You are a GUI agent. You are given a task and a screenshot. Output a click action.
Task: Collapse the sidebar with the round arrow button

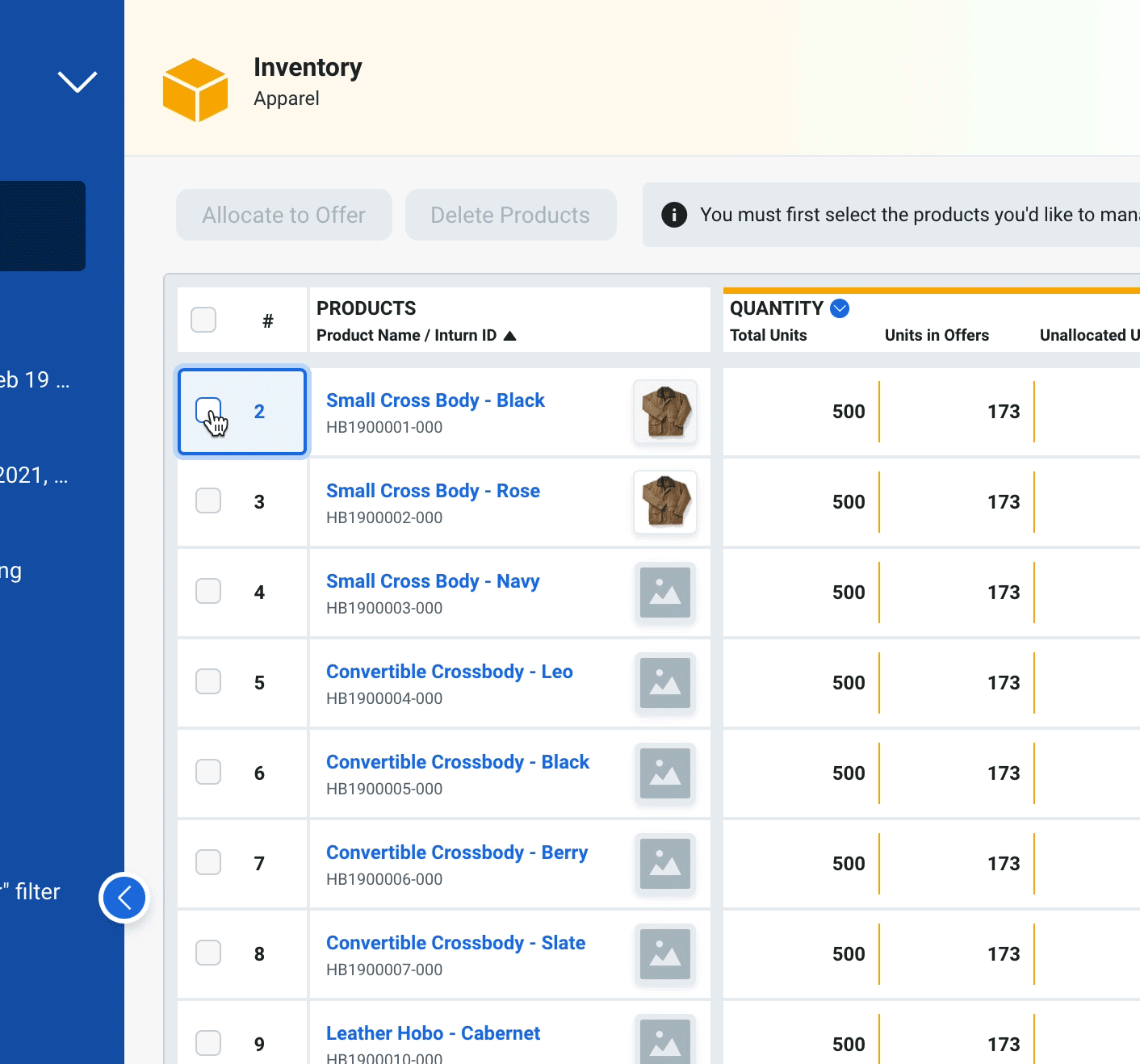pos(124,898)
